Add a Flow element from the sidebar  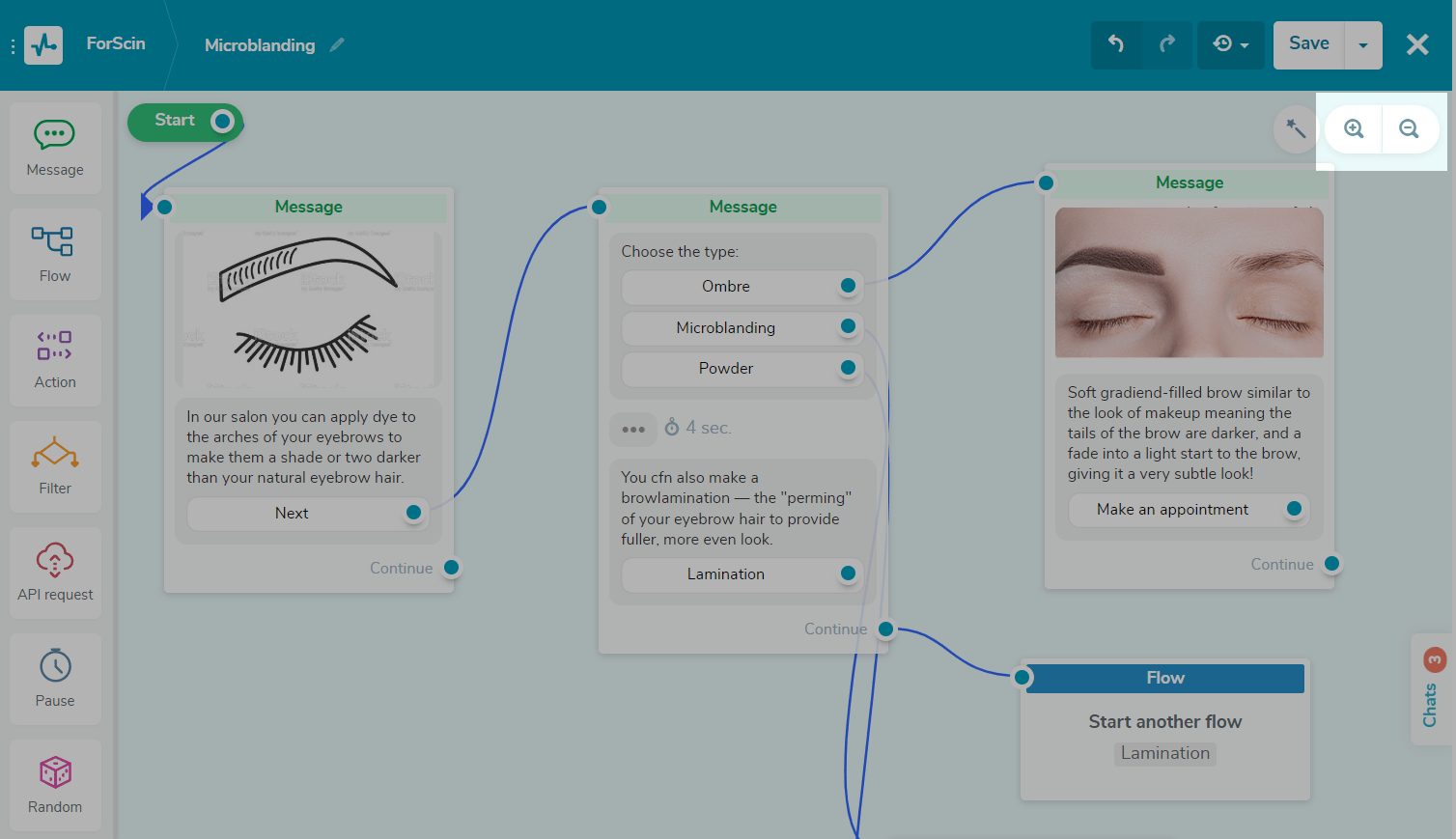pos(55,255)
